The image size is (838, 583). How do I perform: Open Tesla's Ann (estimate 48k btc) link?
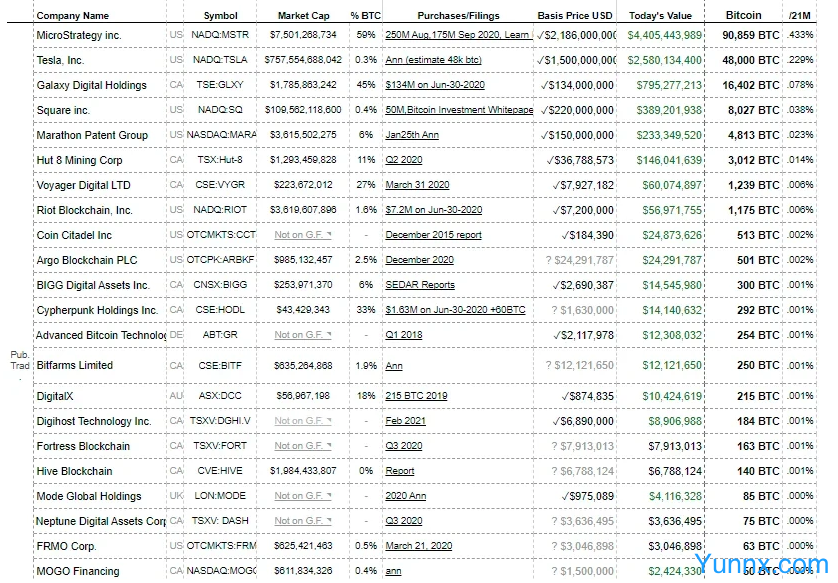433,60
